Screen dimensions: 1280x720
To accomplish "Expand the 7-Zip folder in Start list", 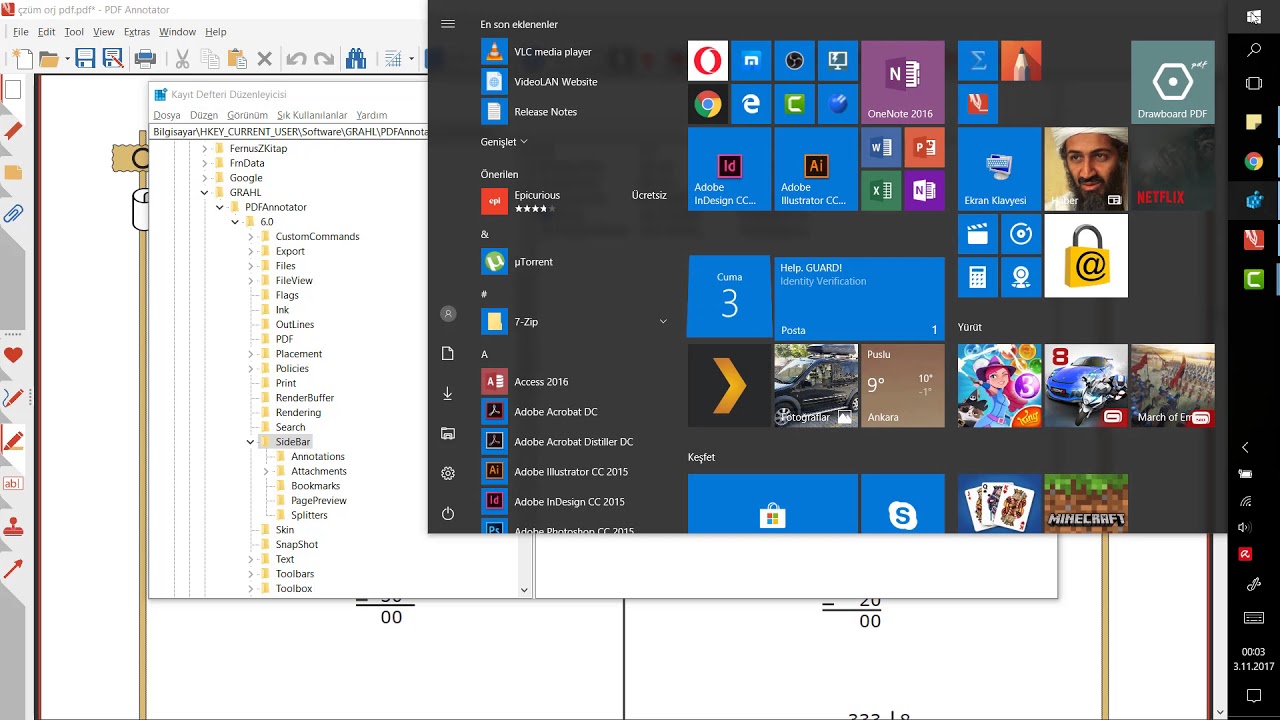I will coord(663,321).
